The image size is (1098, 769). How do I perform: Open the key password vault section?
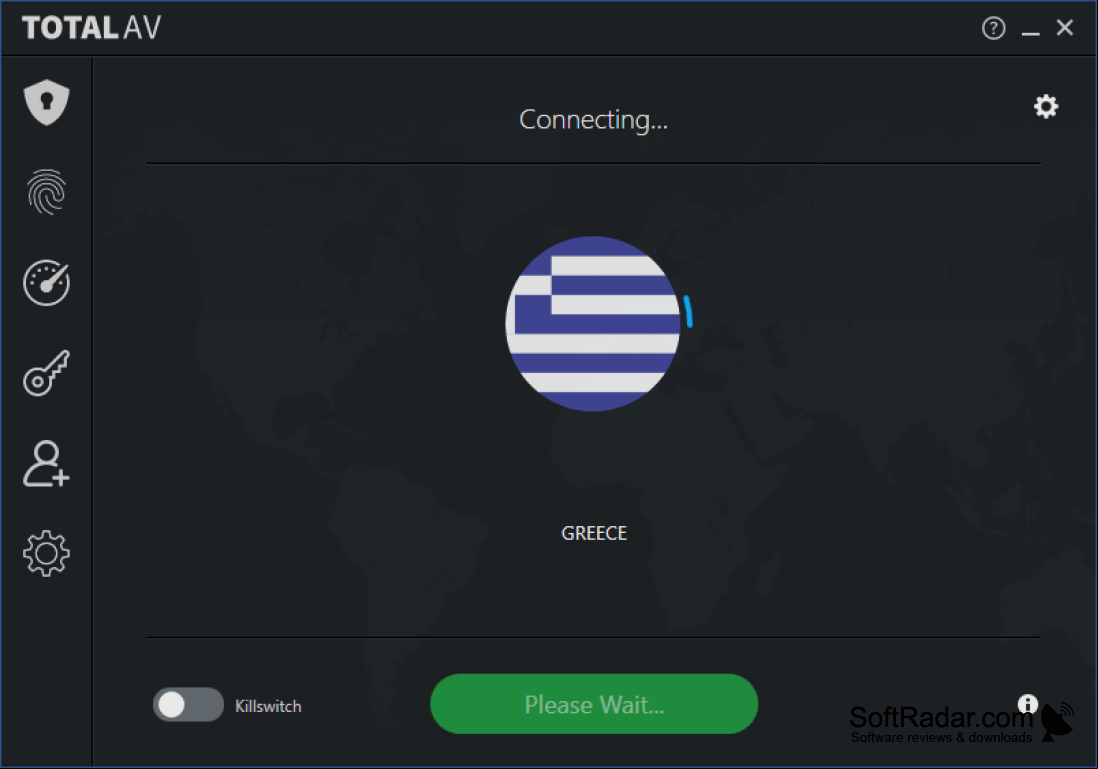46,373
